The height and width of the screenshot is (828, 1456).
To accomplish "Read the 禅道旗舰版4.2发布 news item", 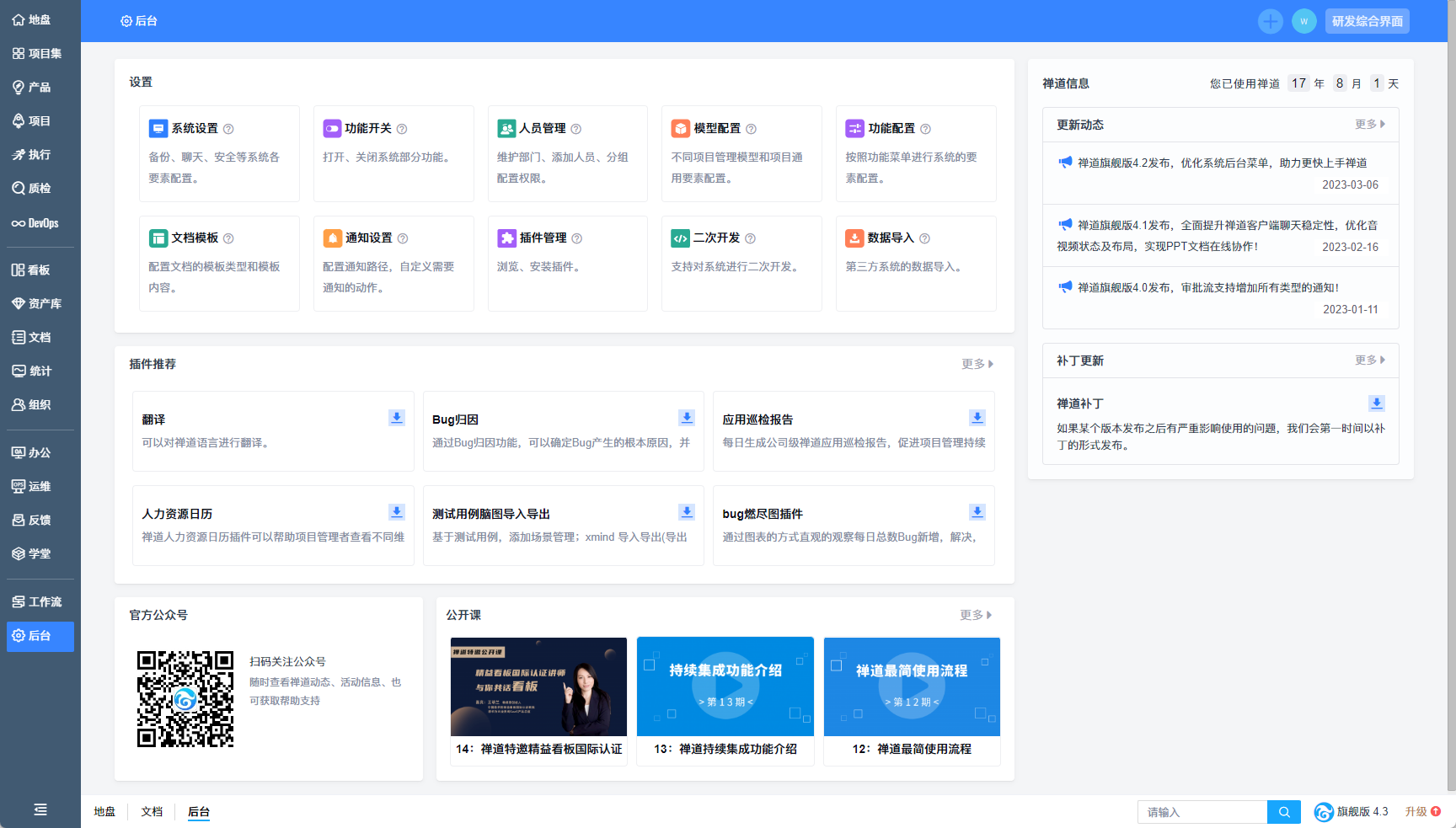I will coord(1221,174).
